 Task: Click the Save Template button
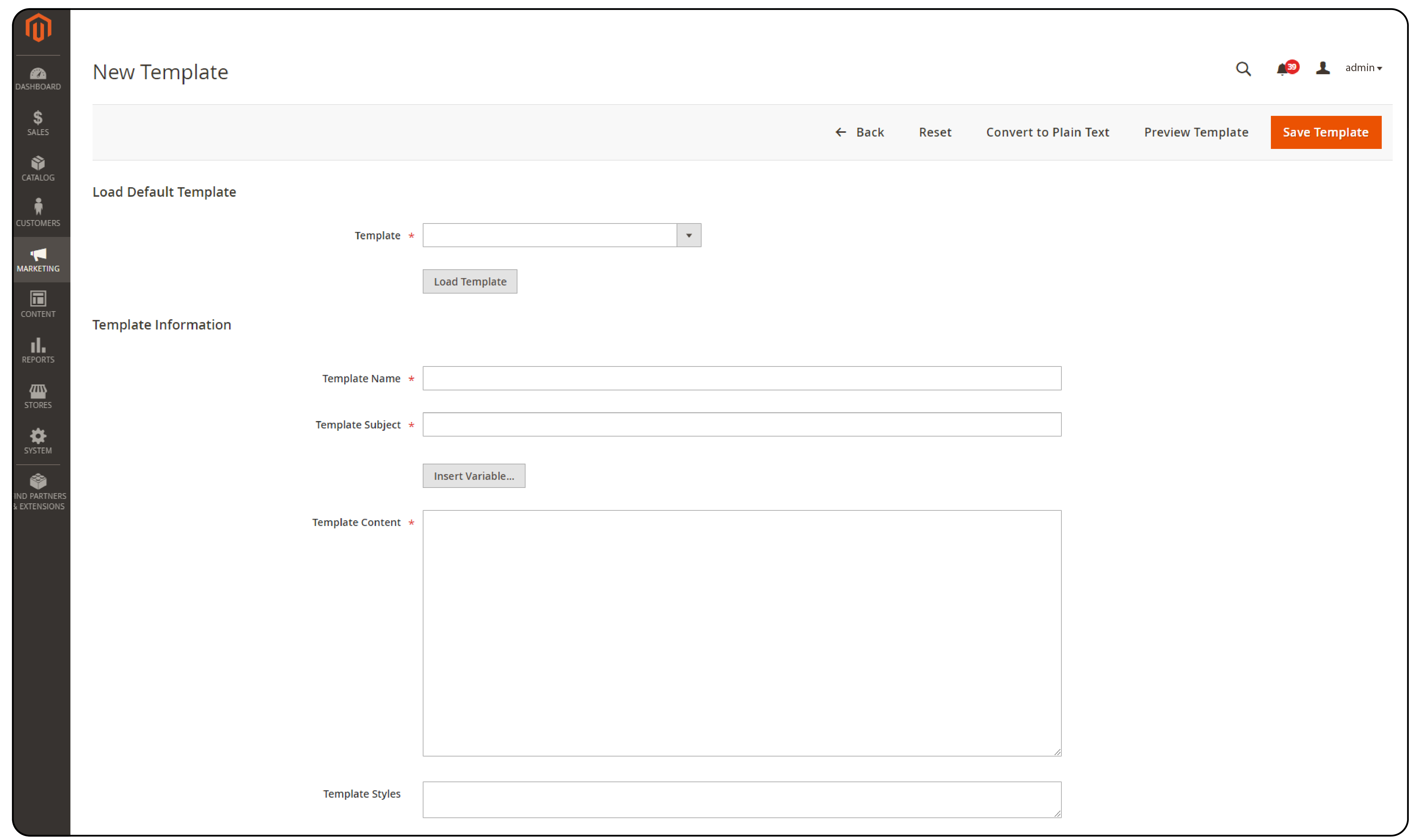tap(1325, 133)
